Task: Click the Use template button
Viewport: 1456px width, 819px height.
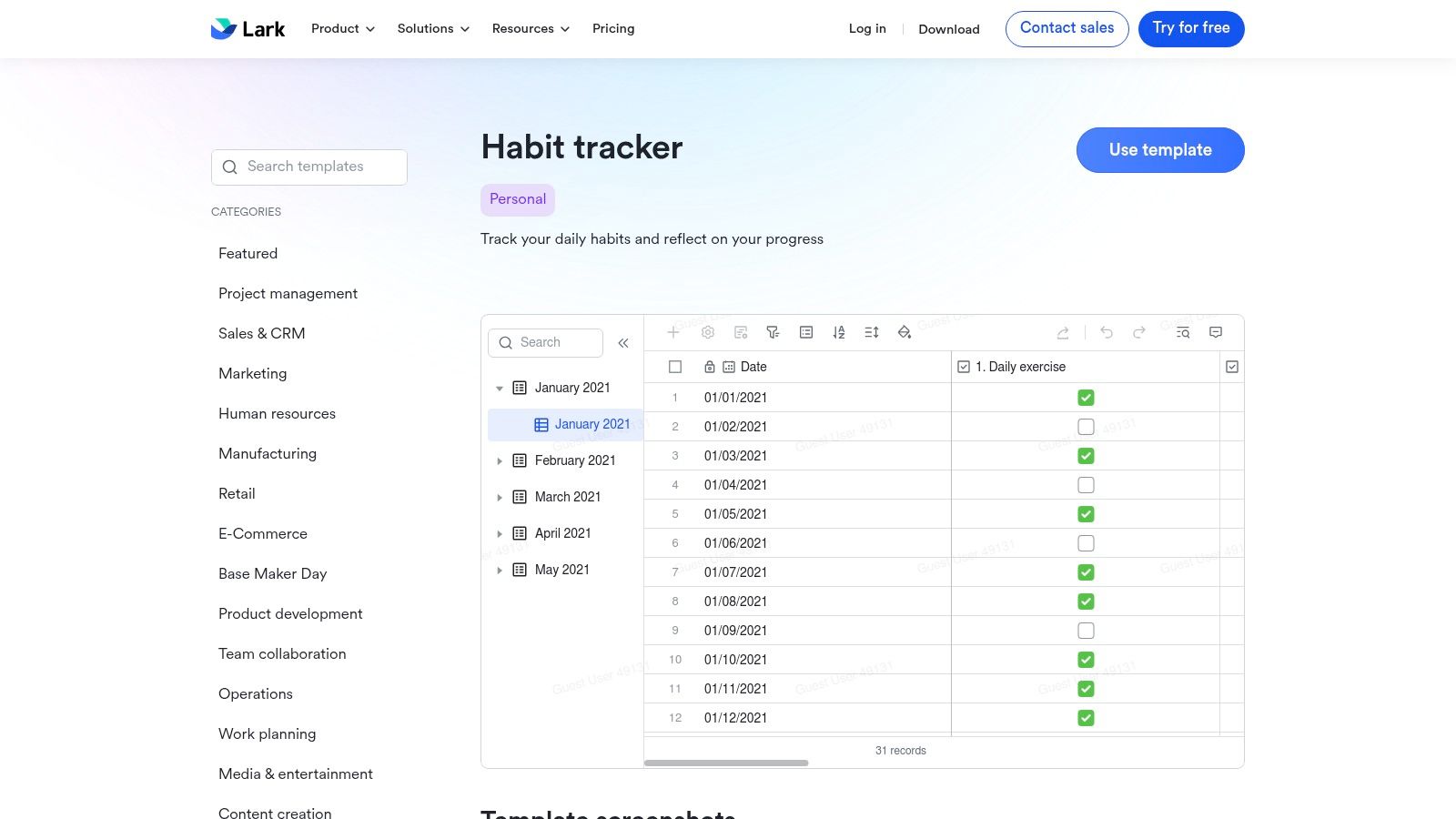Action: pos(1160,150)
